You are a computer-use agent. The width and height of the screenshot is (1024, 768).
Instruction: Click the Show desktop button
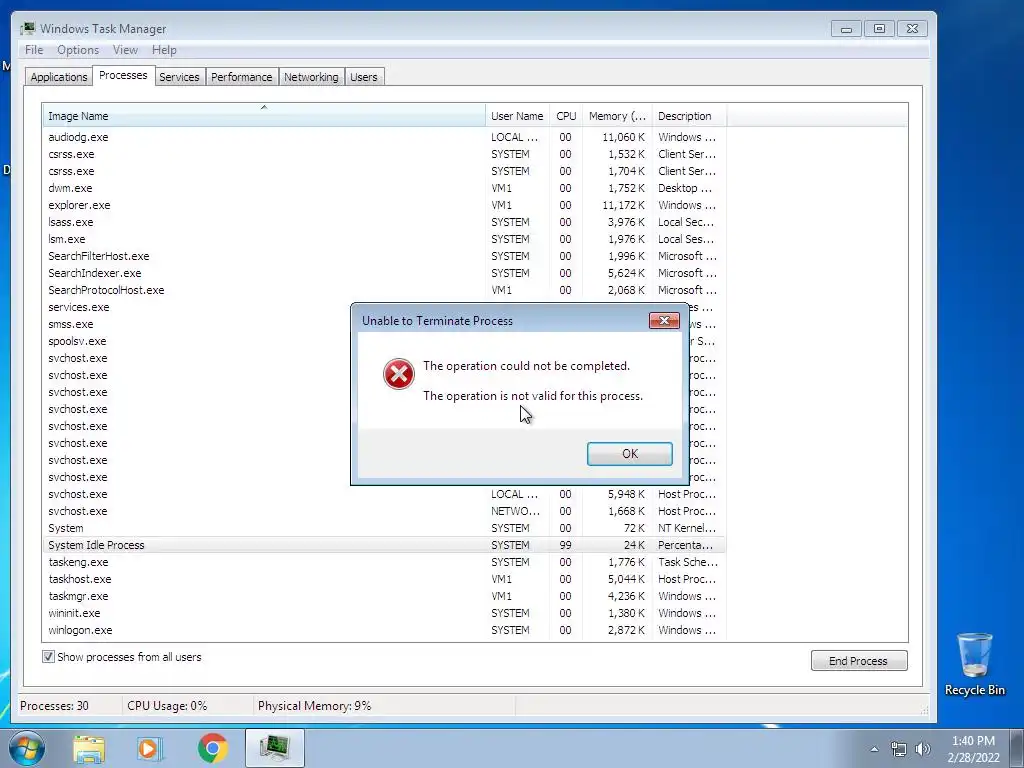click(1017, 748)
